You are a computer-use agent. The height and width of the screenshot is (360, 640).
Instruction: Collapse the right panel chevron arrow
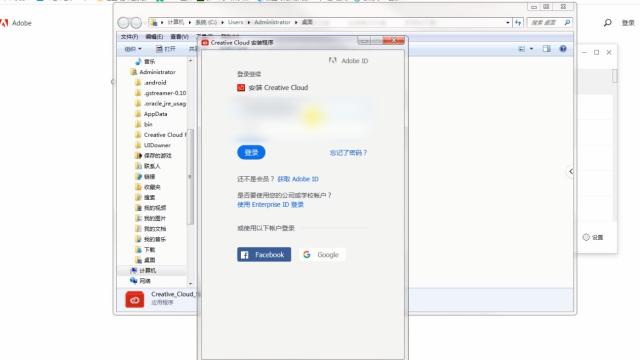pyautogui.click(x=571, y=171)
